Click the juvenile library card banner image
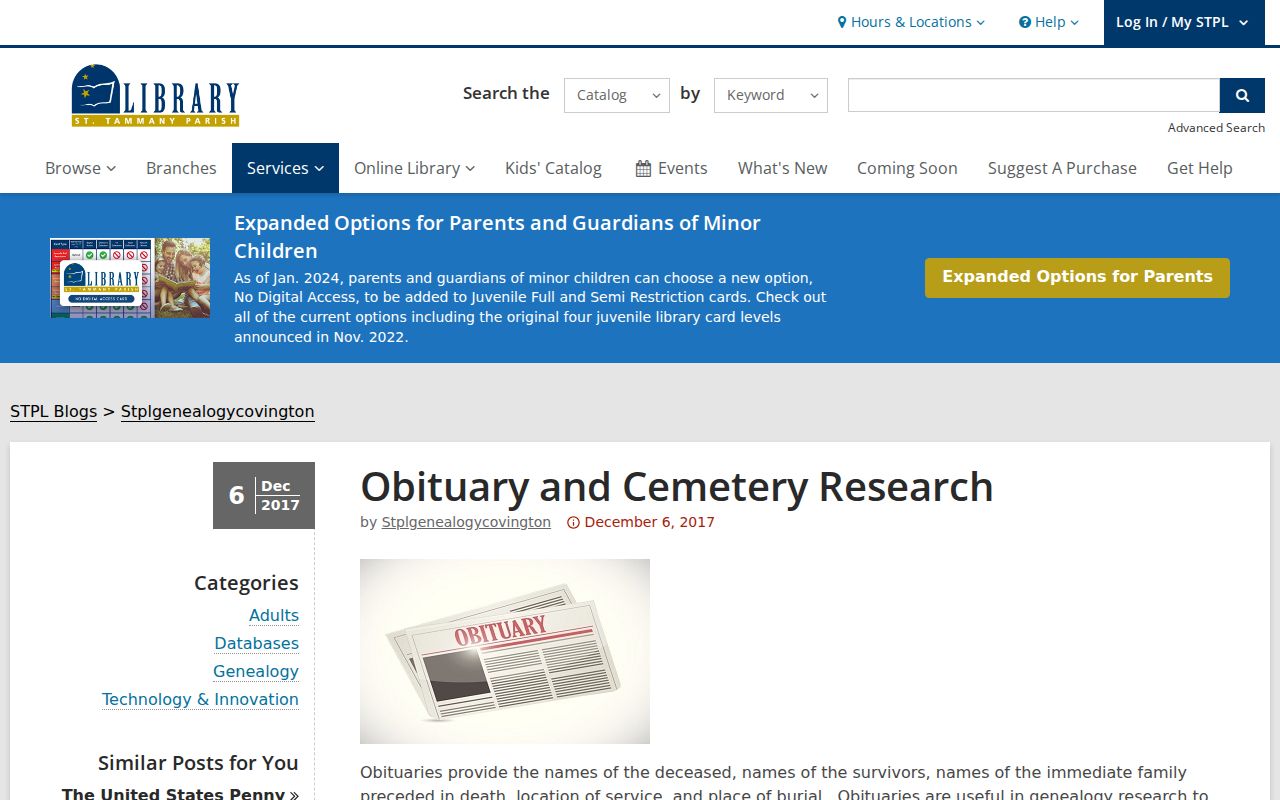Viewport: 1280px width, 800px height. coord(130,278)
